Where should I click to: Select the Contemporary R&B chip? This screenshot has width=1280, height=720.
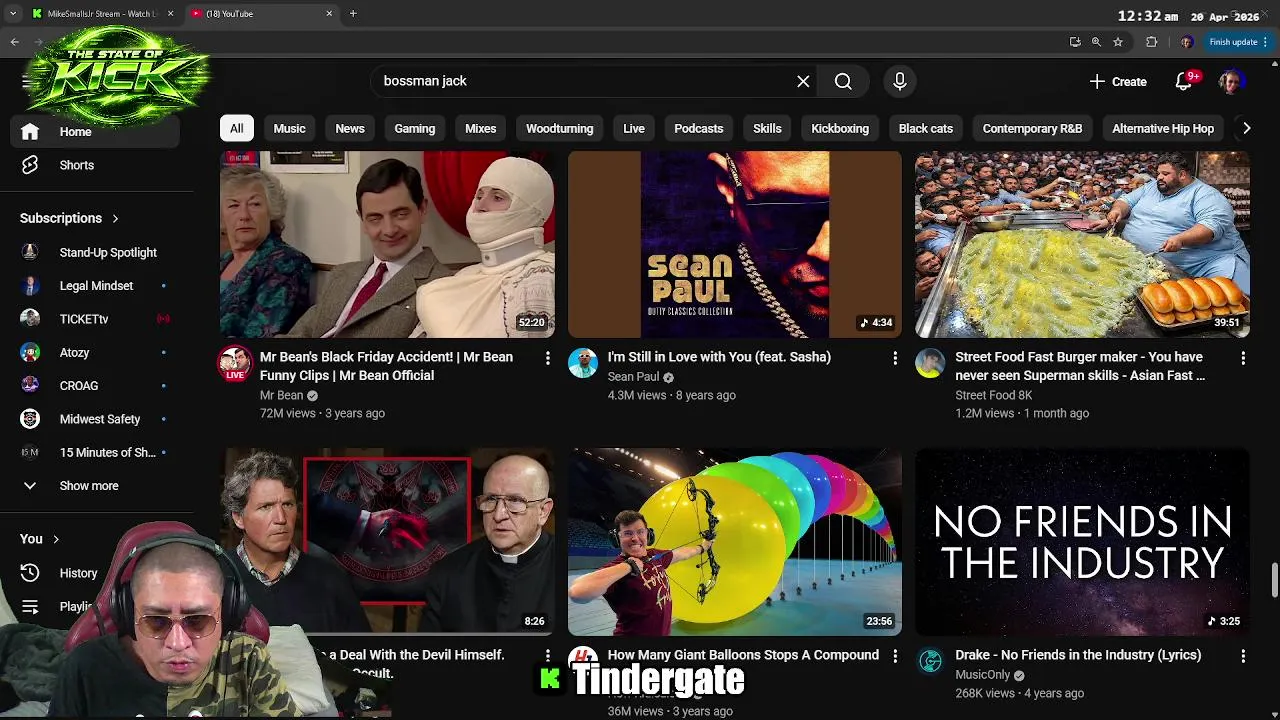(1032, 128)
